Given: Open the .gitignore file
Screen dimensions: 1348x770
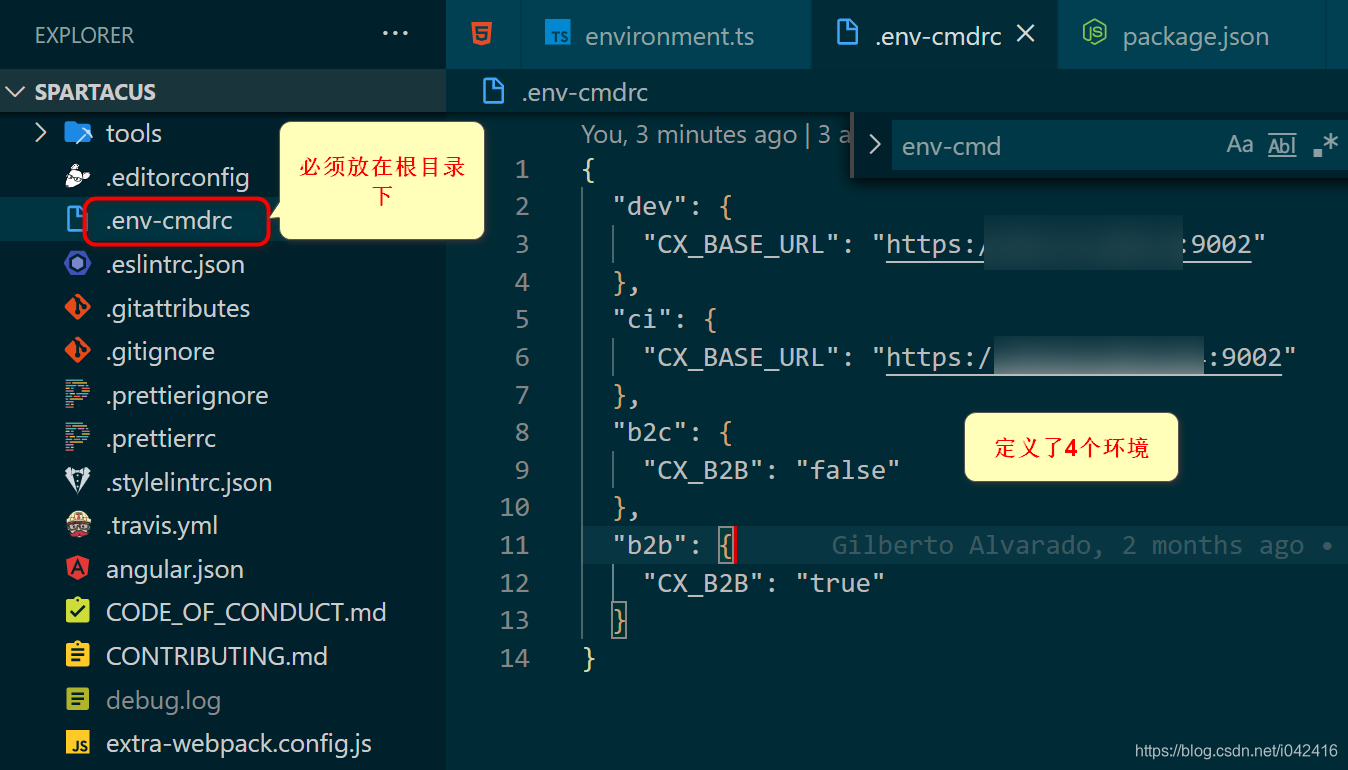Looking at the screenshot, I should 160,352.
